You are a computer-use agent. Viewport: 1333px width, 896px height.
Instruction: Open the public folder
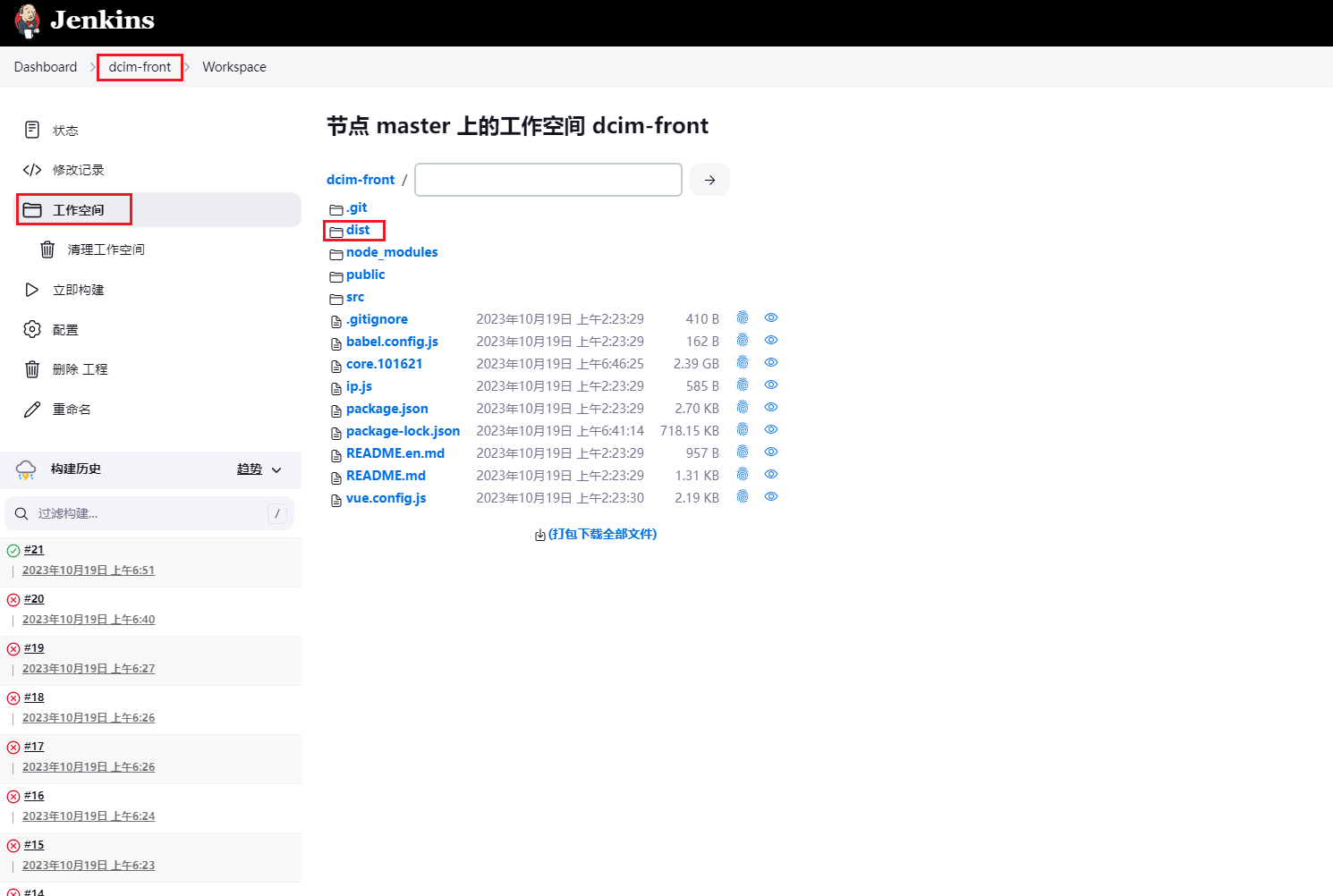366,275
